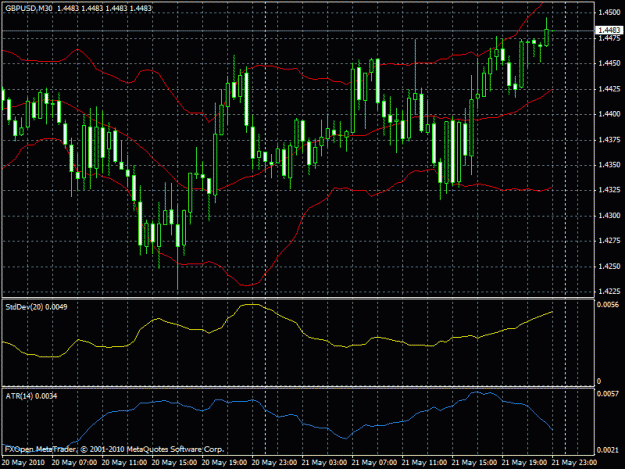Click the 21 May 19:00 time label
Image resolution: width=625 pixels, height=469 pixels.
point(524,463)
